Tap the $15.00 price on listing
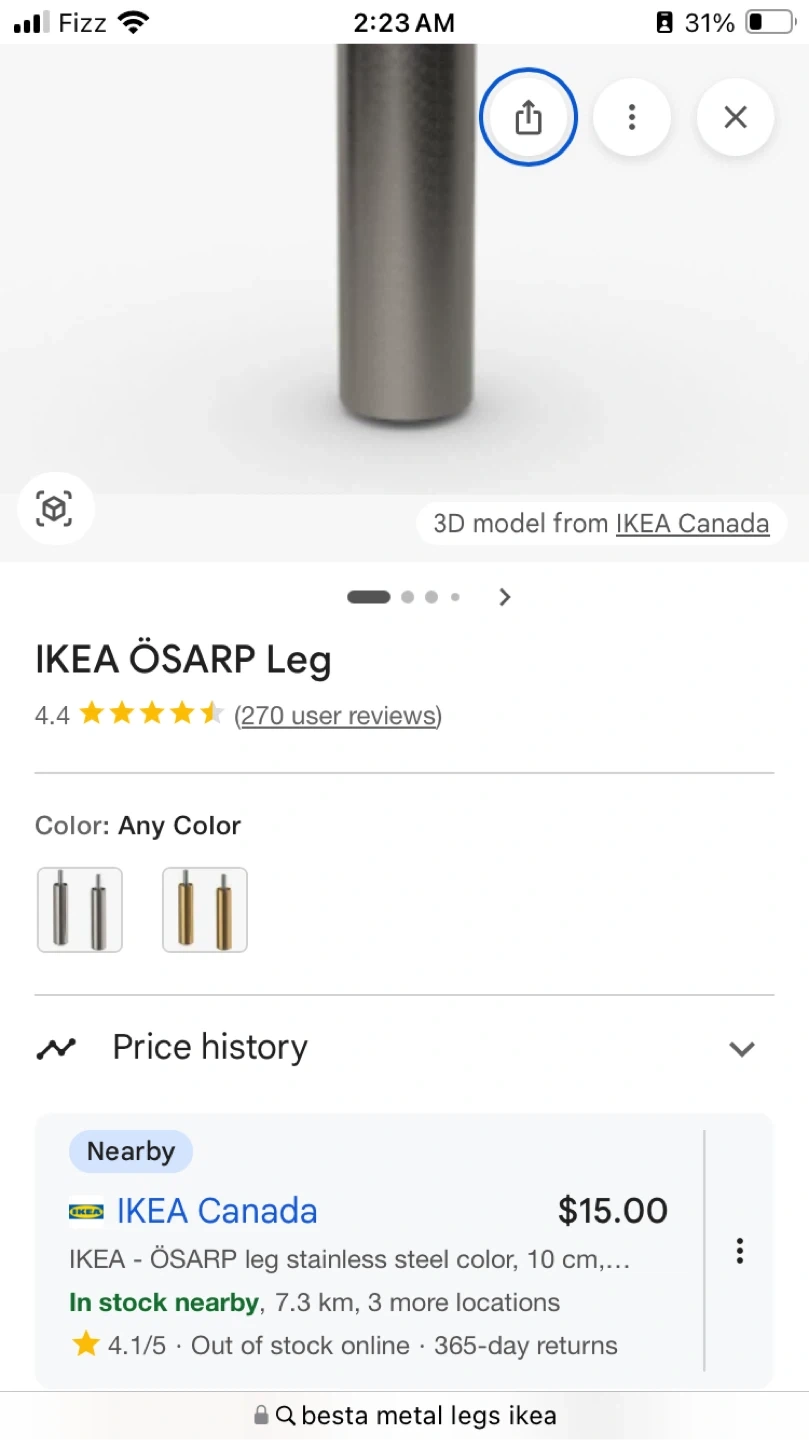 point(612,1211)
